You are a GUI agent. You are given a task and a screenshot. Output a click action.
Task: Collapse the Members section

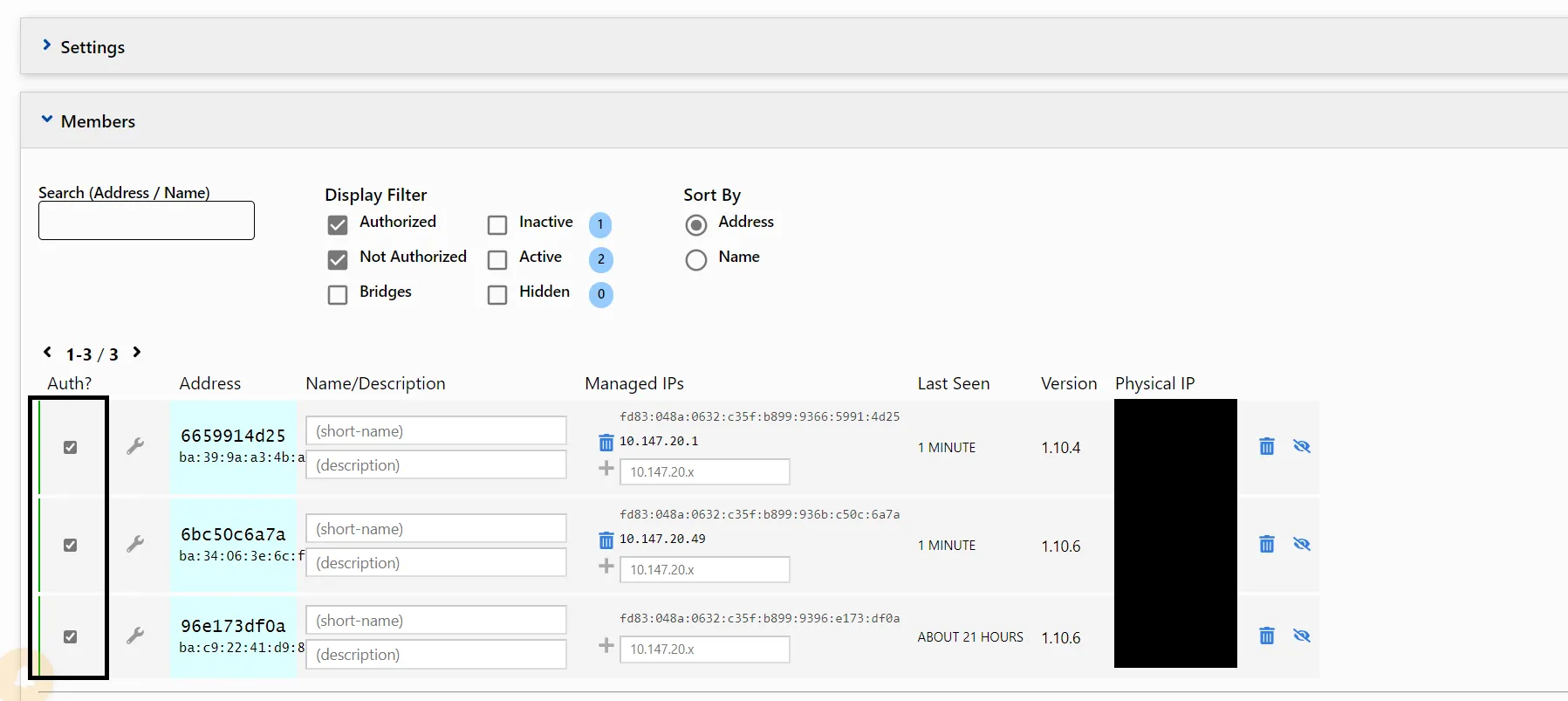[x=47, y=120]
